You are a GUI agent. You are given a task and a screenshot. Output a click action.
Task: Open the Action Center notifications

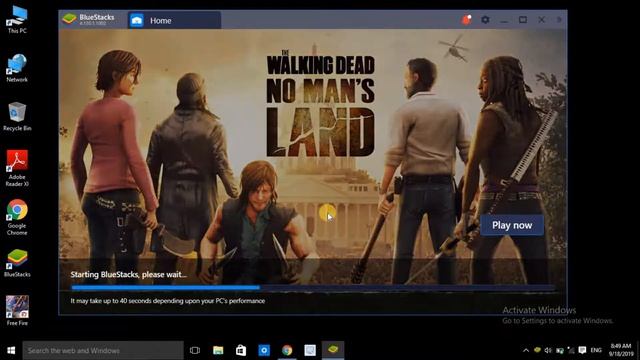pyautogui.click(x=582, y=350)
